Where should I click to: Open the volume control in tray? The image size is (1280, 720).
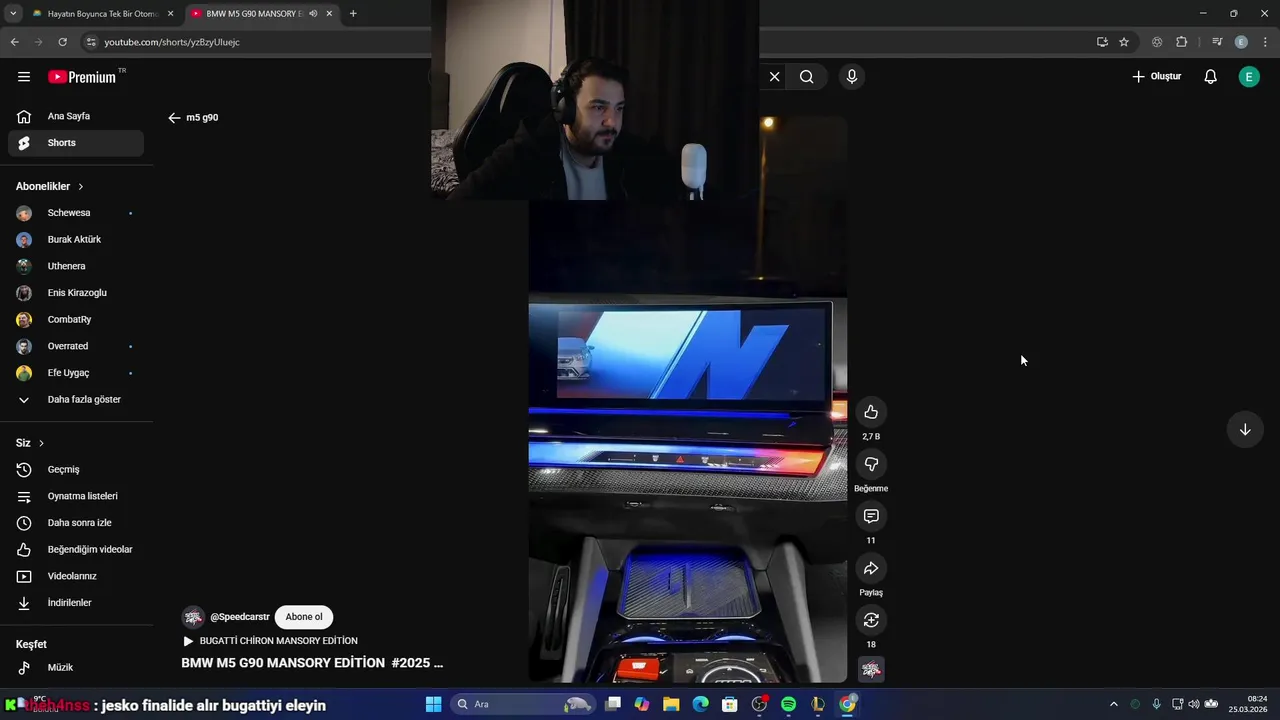coord(1193,704)
